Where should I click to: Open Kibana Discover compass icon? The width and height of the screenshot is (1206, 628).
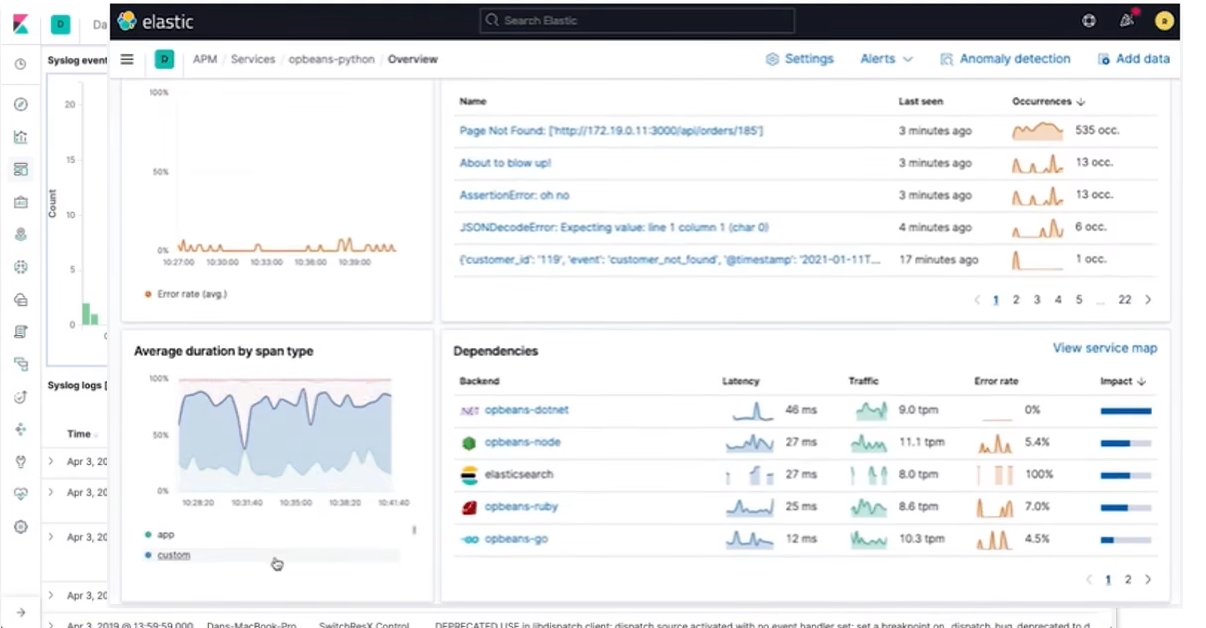[x=21, y=105]
